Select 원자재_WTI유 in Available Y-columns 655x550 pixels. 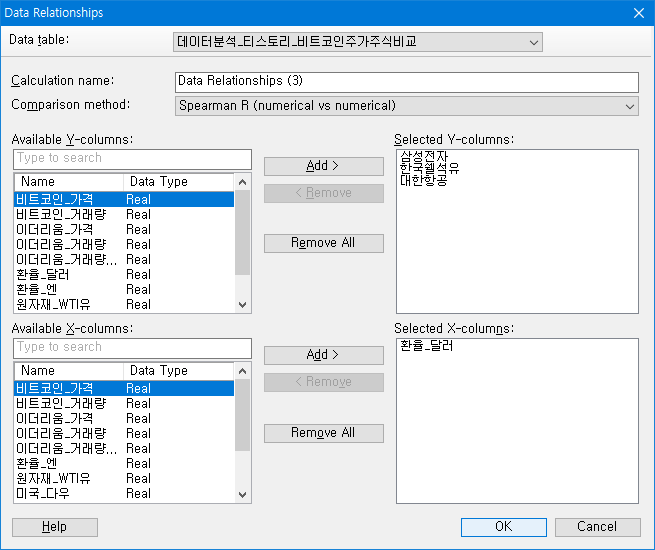coord(124,305)
